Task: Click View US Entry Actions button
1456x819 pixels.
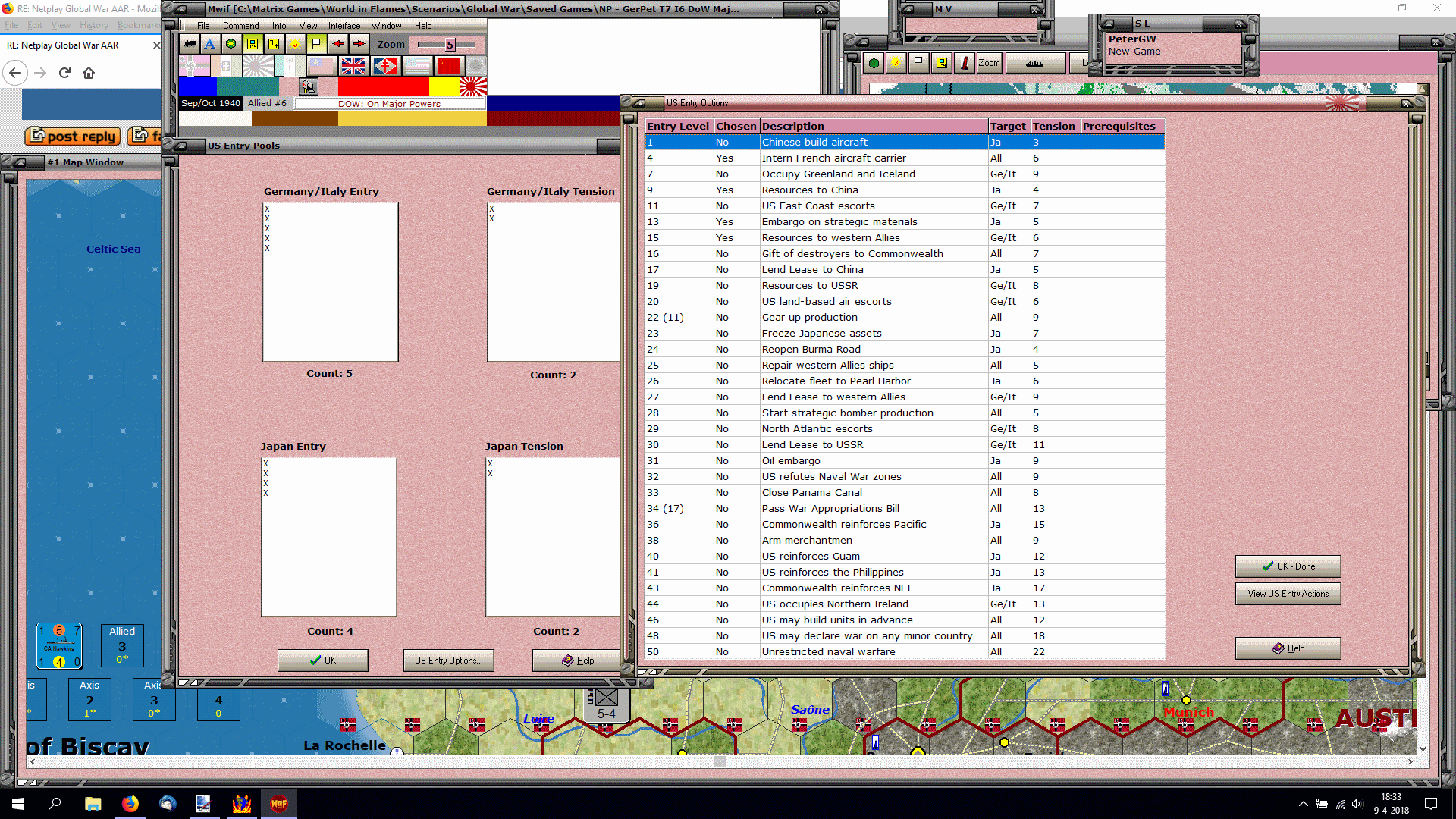Action: point(1288,594)
